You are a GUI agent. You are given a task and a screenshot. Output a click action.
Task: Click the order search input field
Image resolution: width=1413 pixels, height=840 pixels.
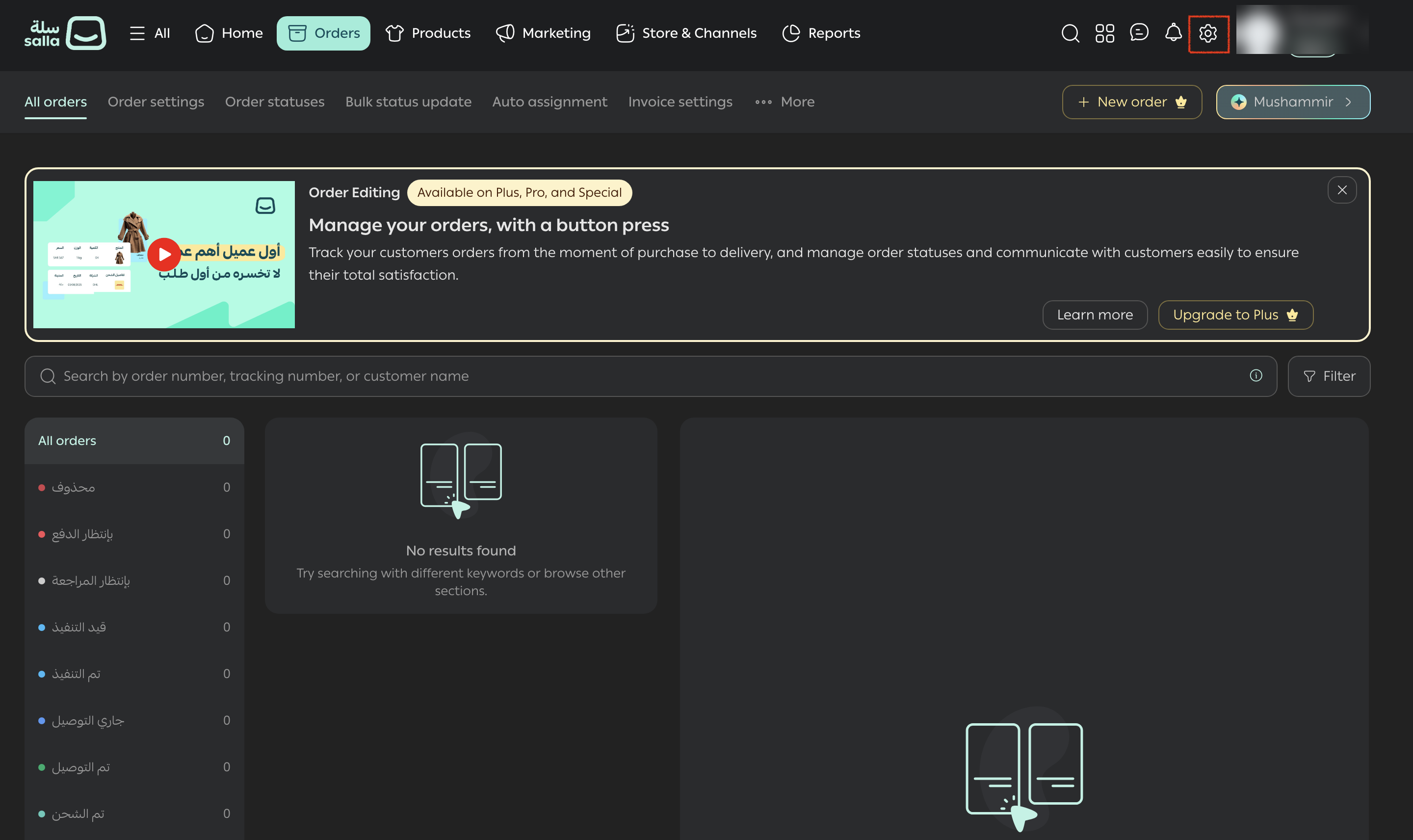(651, 376)
